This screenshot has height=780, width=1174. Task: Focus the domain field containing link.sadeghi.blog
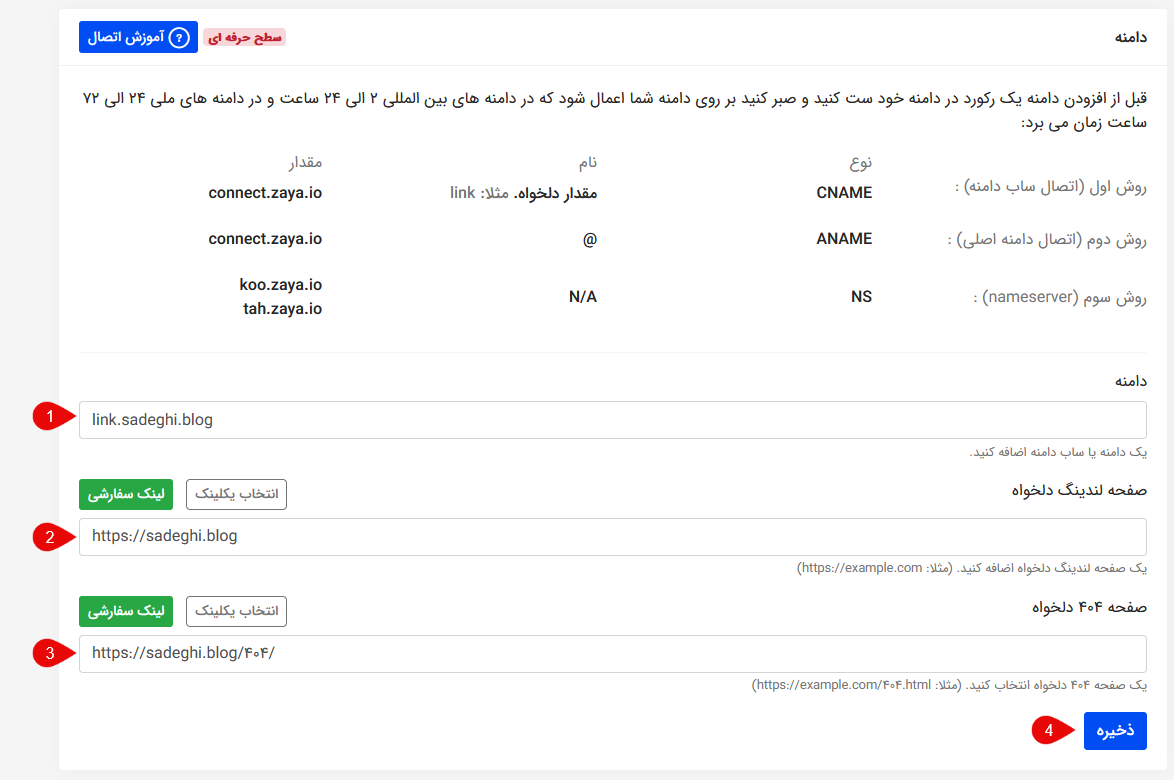pos(612,420)
